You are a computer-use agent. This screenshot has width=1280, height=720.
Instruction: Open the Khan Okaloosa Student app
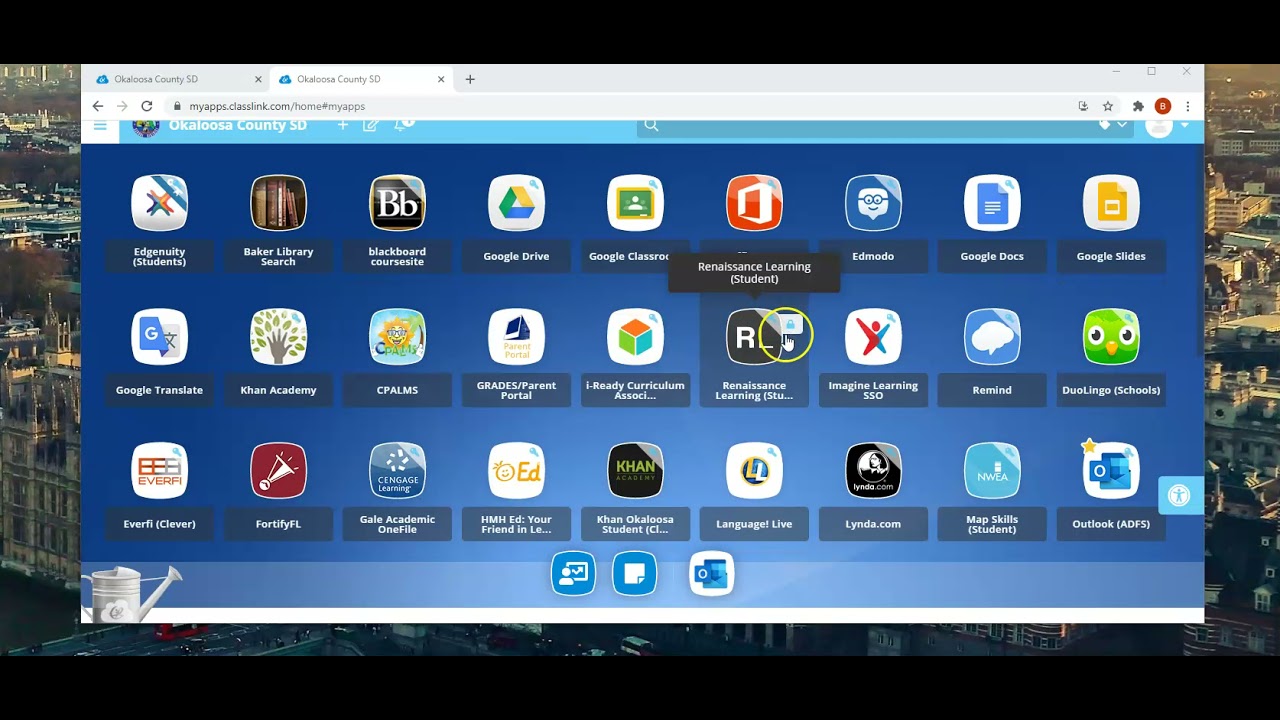coord(635,471)
